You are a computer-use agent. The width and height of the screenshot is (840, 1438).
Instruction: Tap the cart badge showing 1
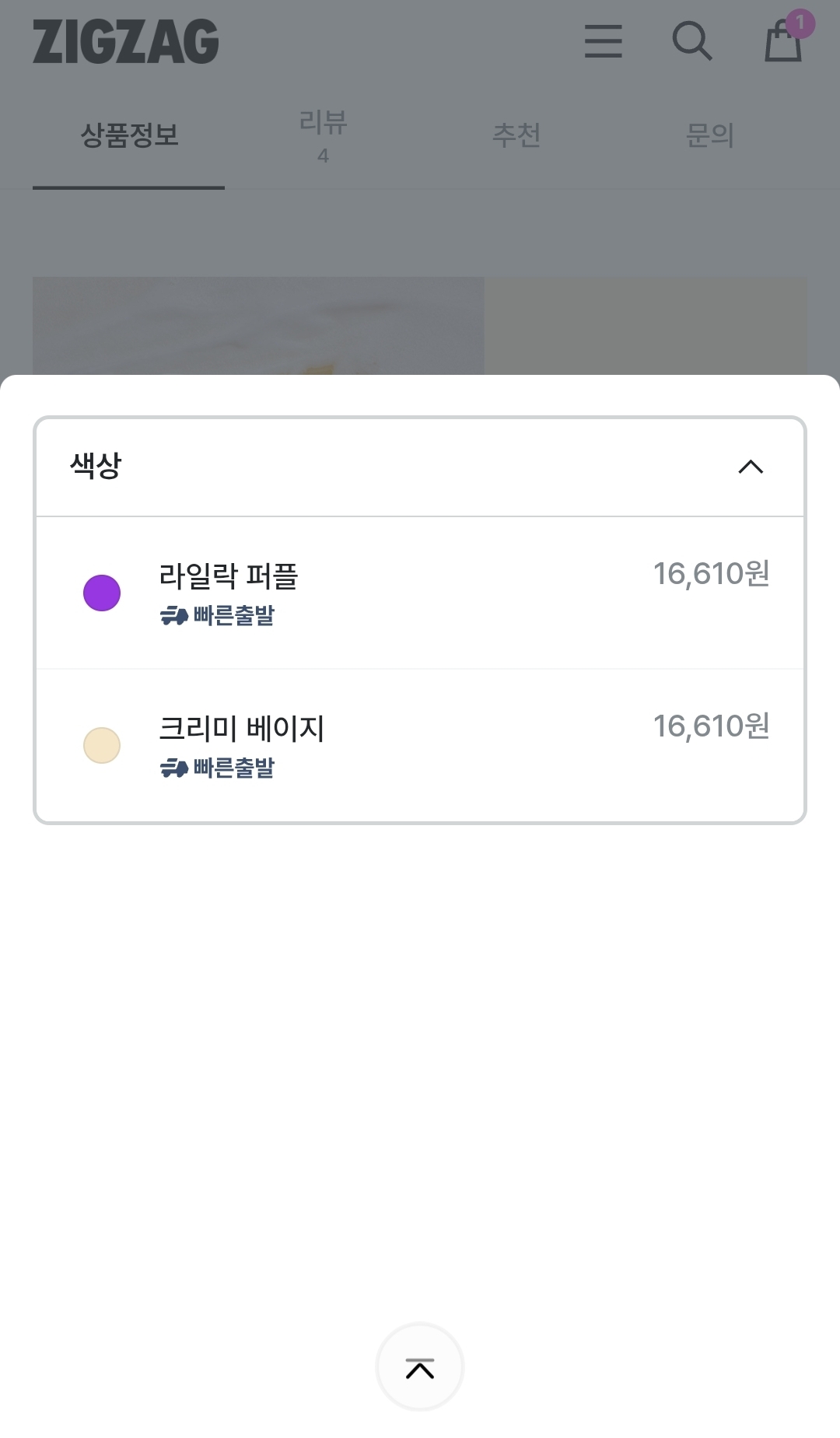coord(800,23)
